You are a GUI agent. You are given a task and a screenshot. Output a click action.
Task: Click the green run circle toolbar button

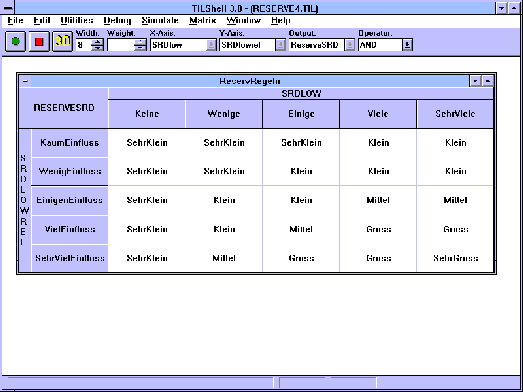[x=15, y=42]
